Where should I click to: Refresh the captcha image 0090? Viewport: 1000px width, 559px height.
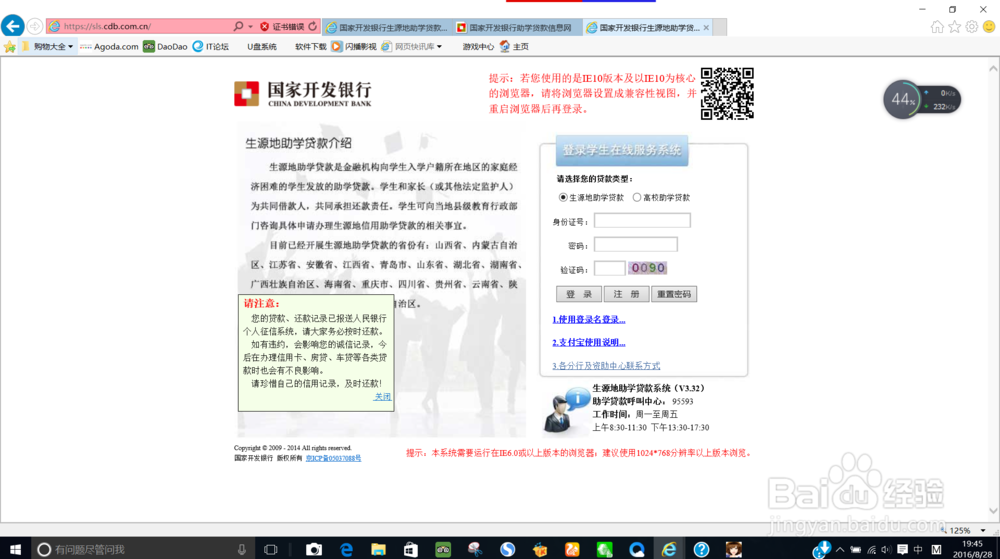[x=647, y=268]
